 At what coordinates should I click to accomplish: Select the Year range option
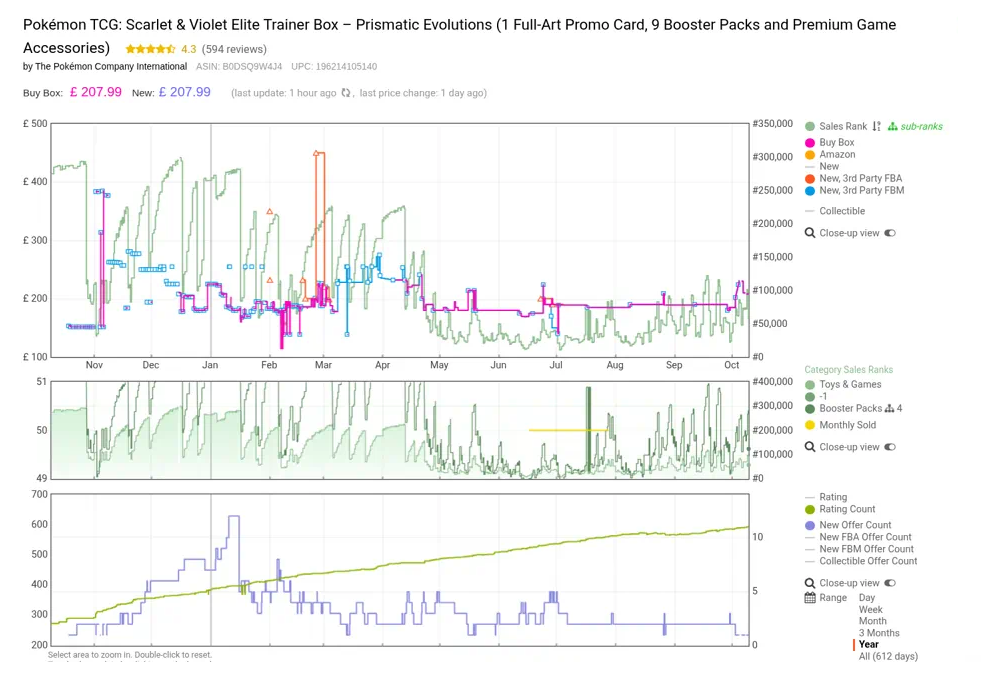coord(869,645)
